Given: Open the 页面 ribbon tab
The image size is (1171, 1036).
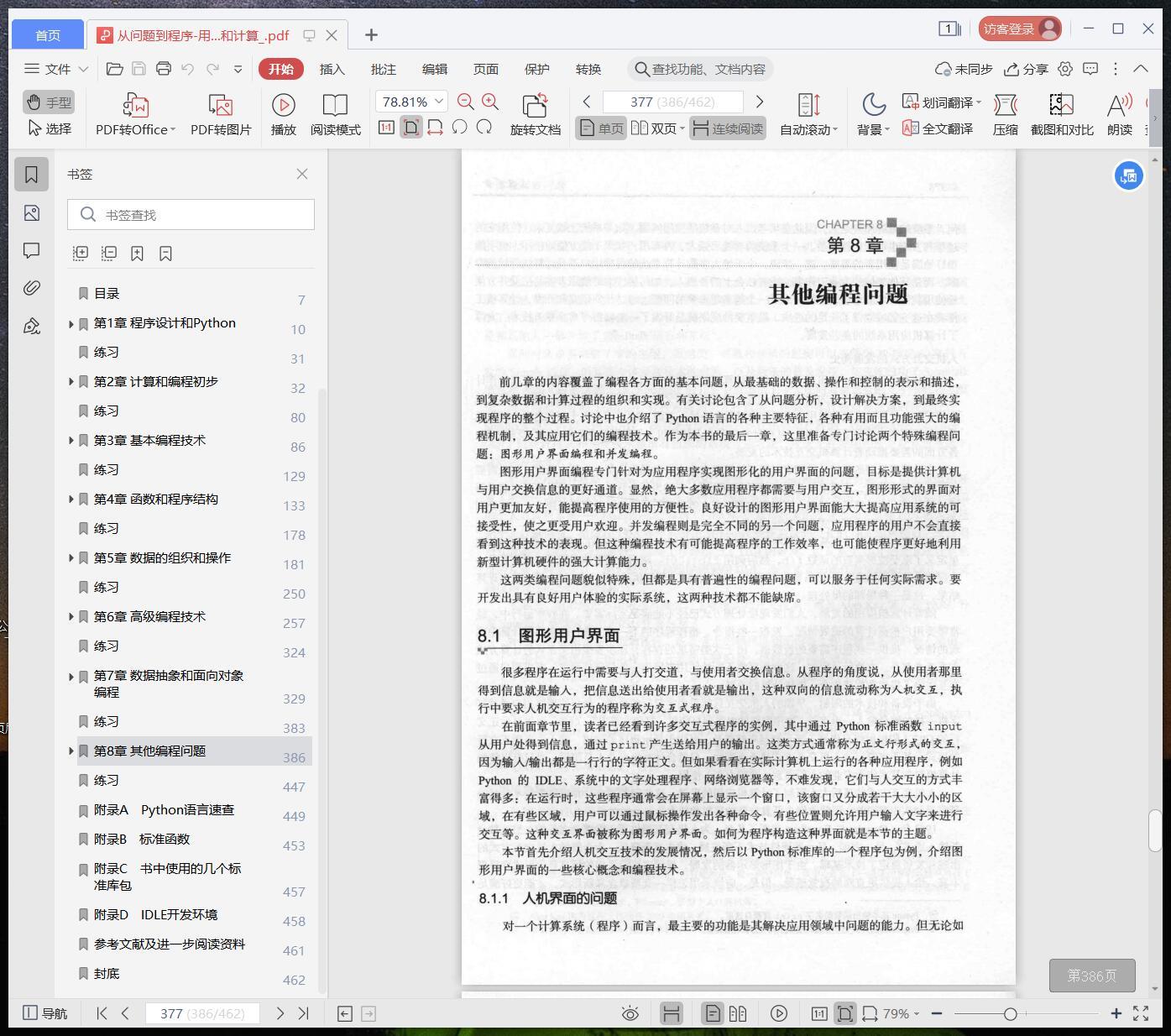Looking at the screenshot, I should coord(485,69).
